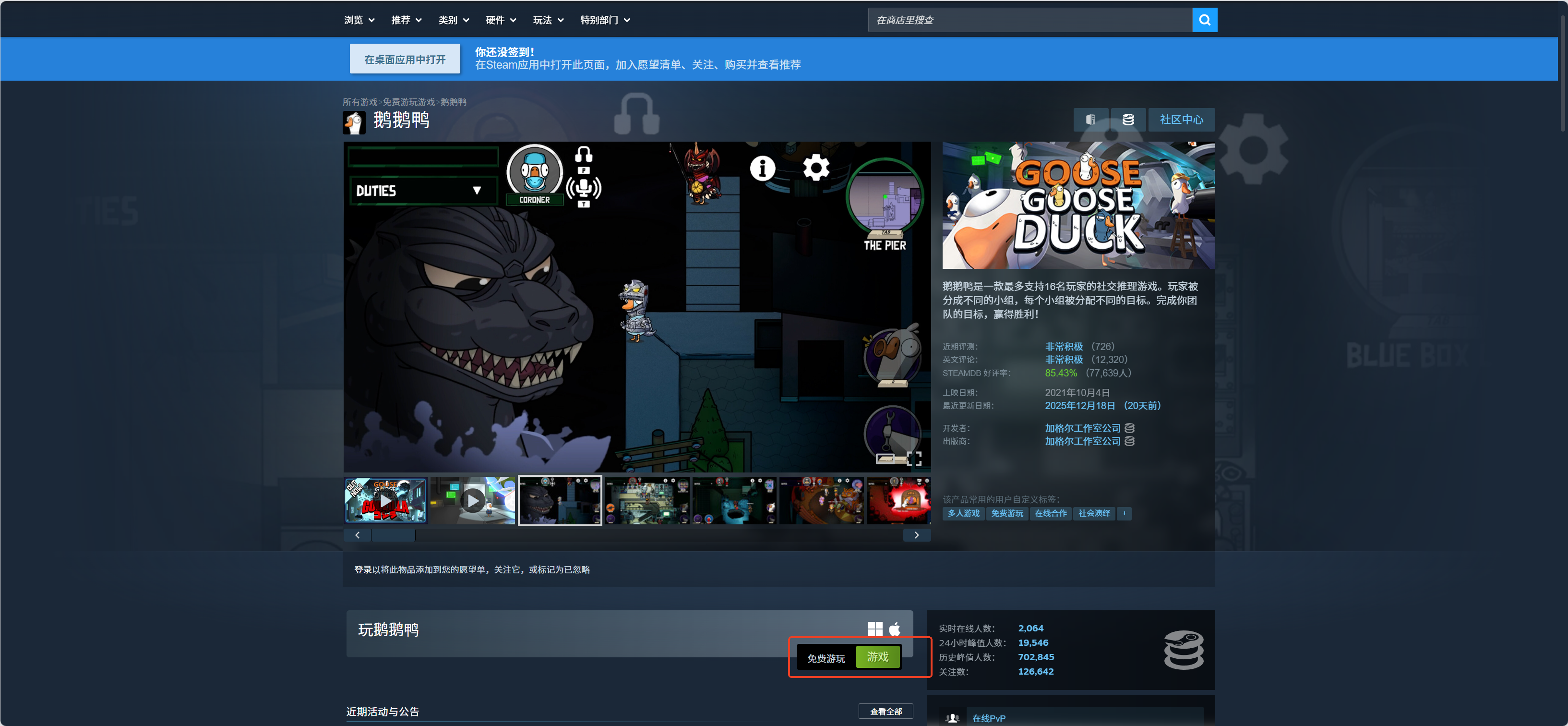Click SteamDB icon beside the publisher name
The height and width of the screenshot is (726, 1568).
(1130, 441)
